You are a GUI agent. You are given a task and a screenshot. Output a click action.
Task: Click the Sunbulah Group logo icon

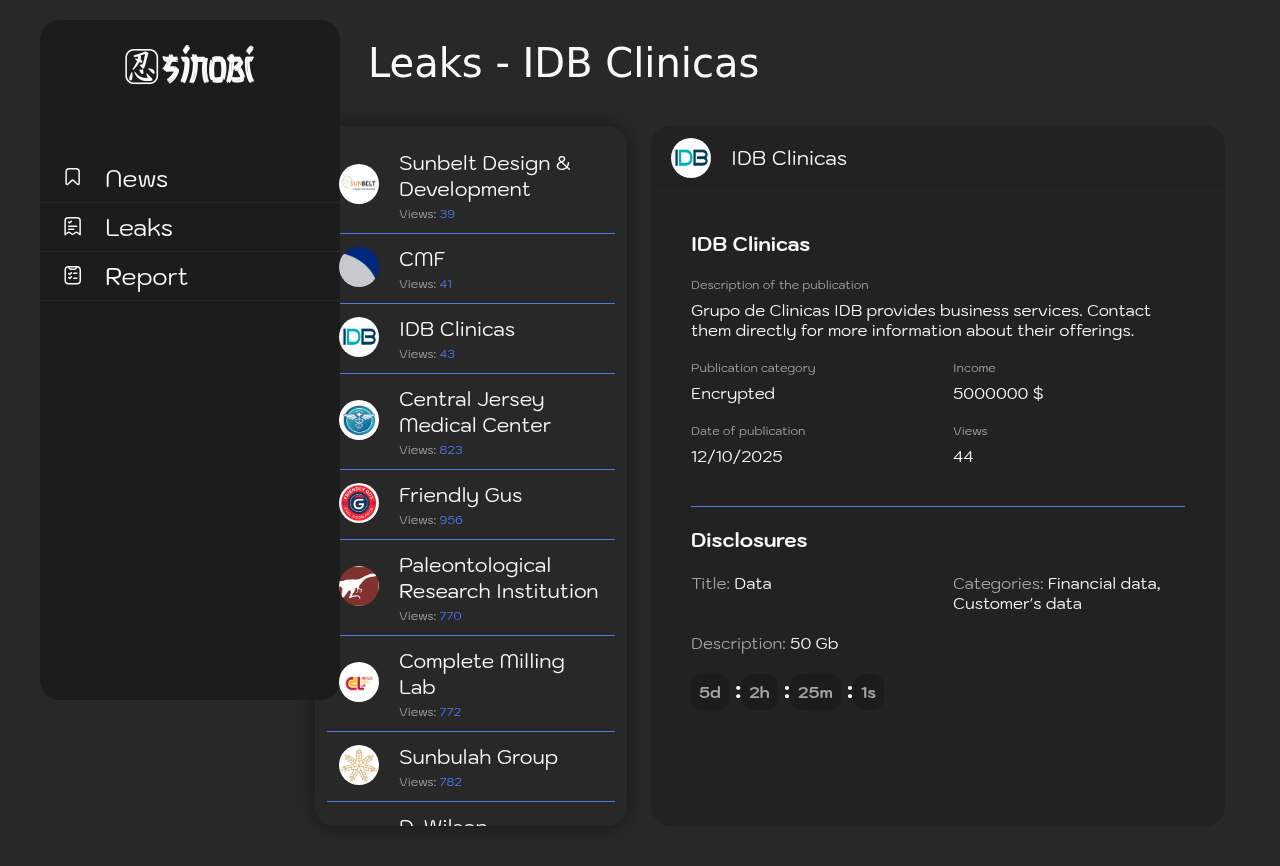359,765
